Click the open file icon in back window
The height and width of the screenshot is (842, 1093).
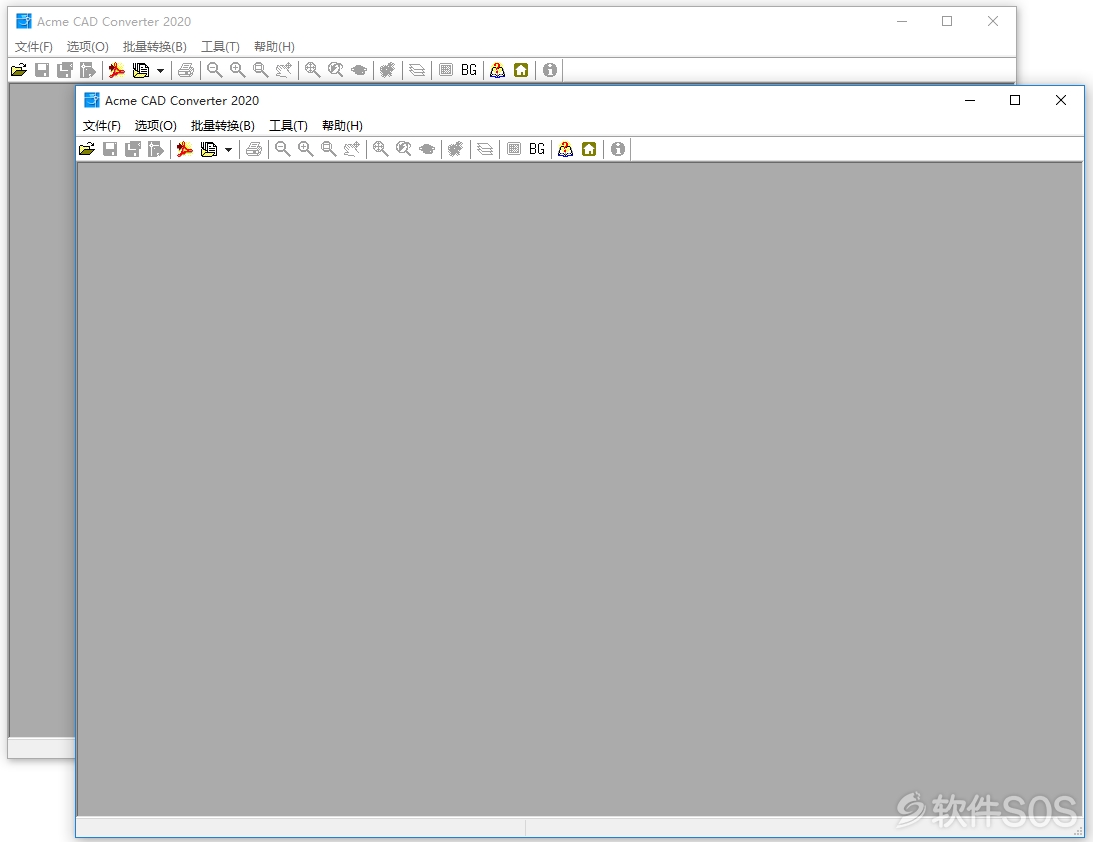(19, 70)
